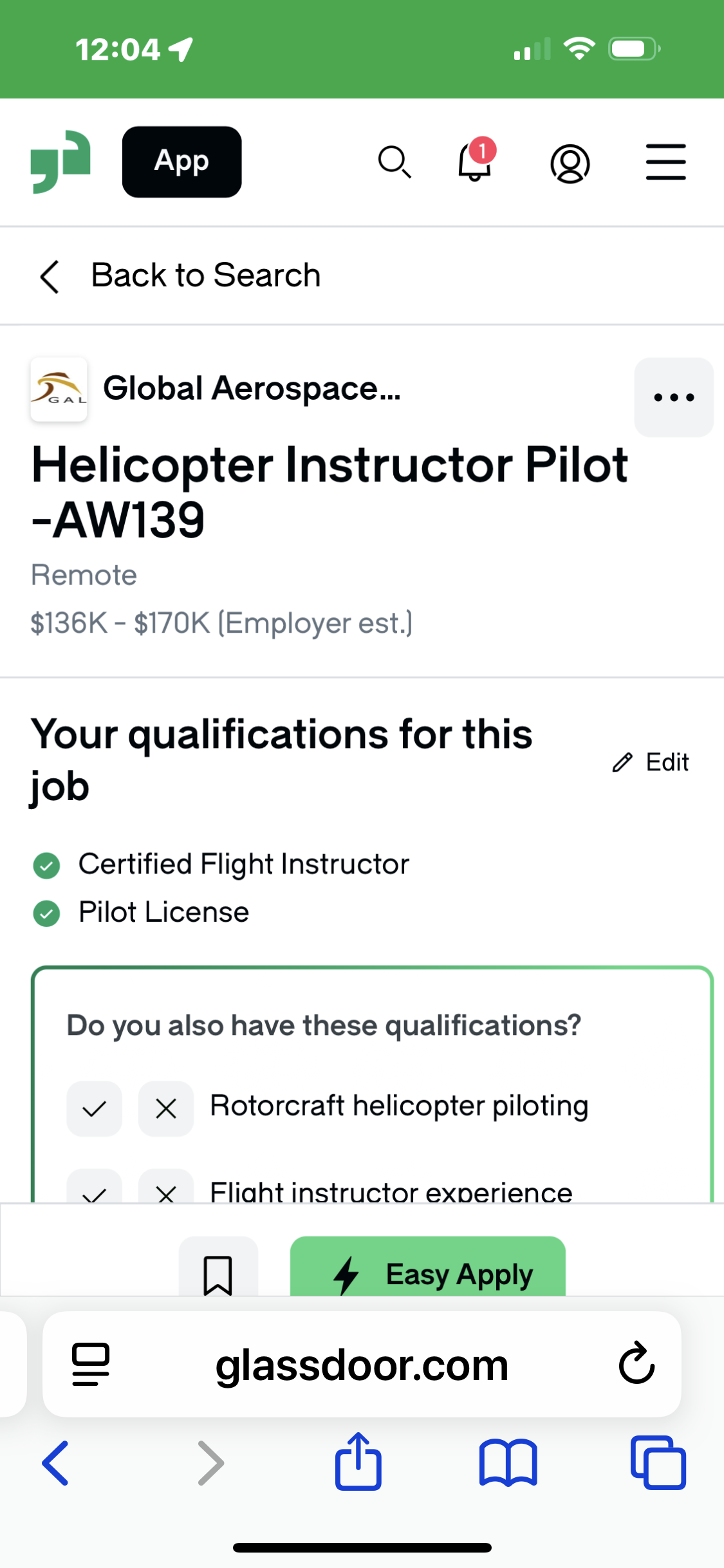
Task: Tap the glassdoor.com address bar
Action: (362, 1364)
